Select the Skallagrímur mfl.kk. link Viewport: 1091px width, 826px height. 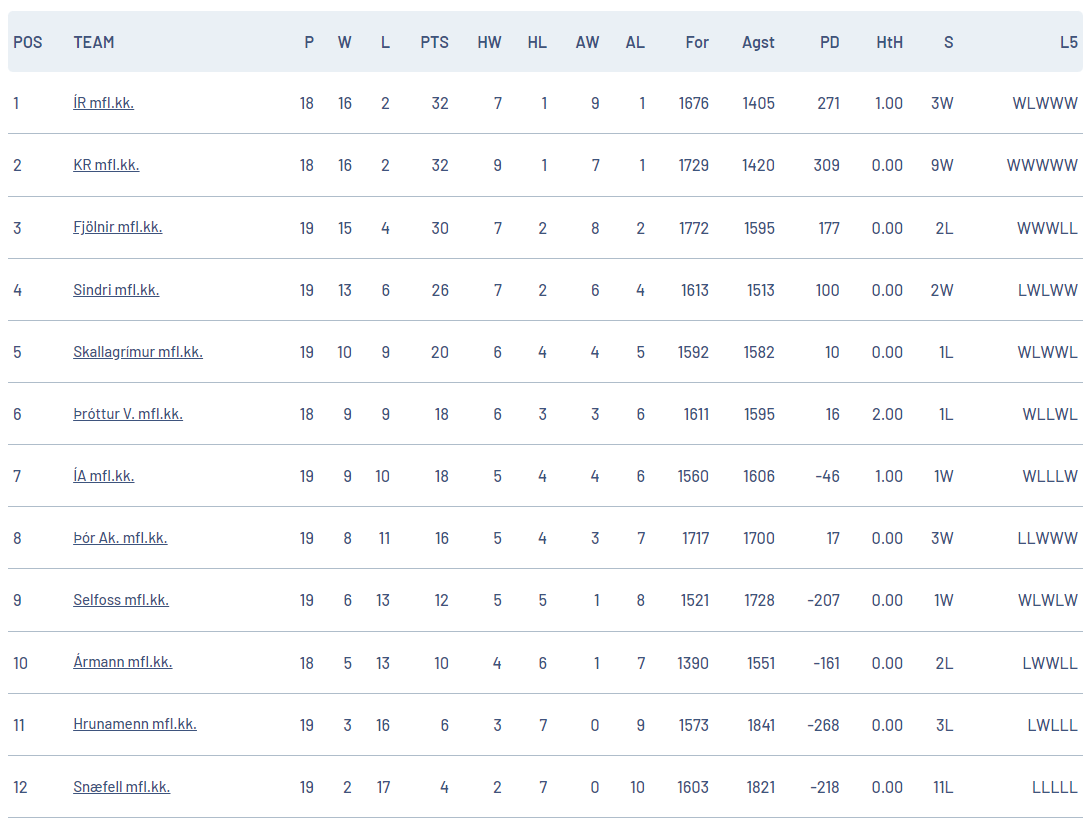pos(138,351)
